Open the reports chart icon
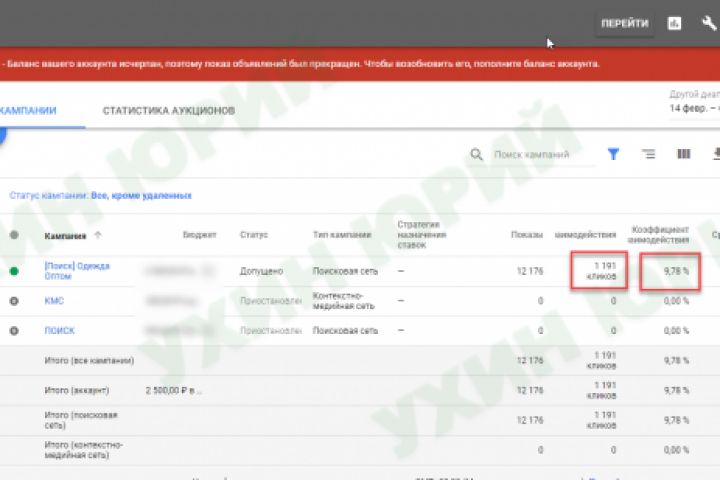The width and height of the screenshot is (720, 480). tap(674, 23)
